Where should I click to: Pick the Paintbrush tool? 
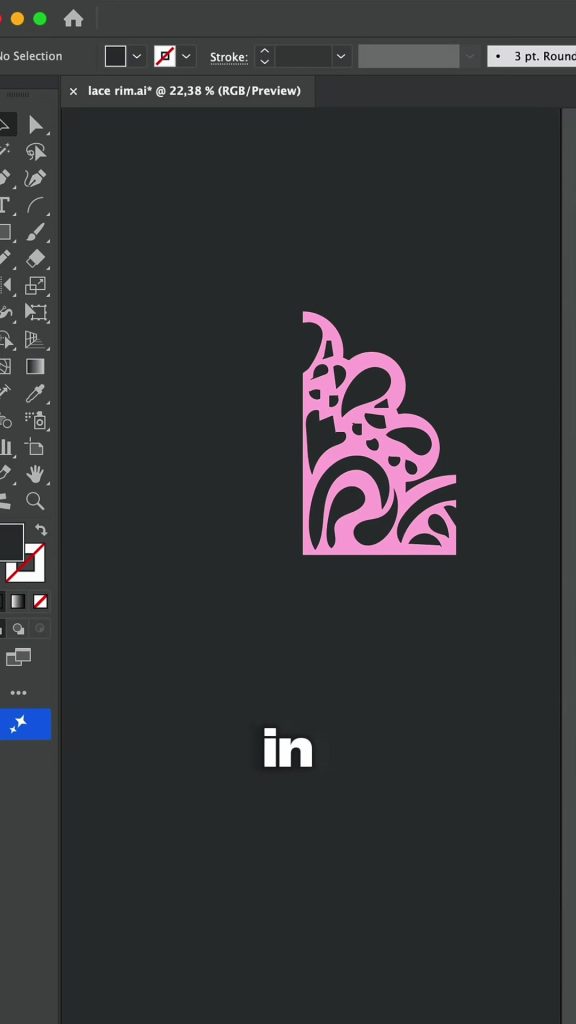click(x=36, y=232)
